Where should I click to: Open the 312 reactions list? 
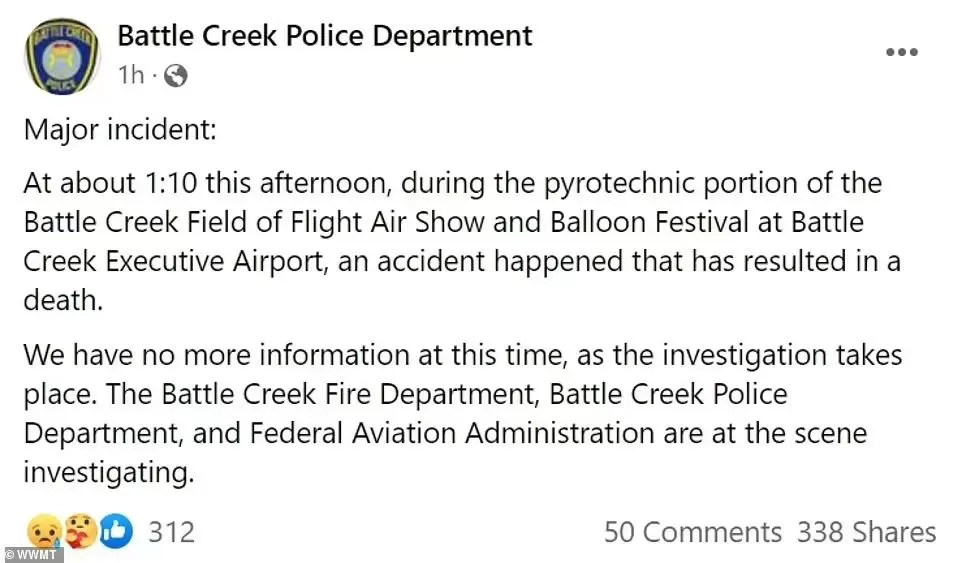point(171,532)
